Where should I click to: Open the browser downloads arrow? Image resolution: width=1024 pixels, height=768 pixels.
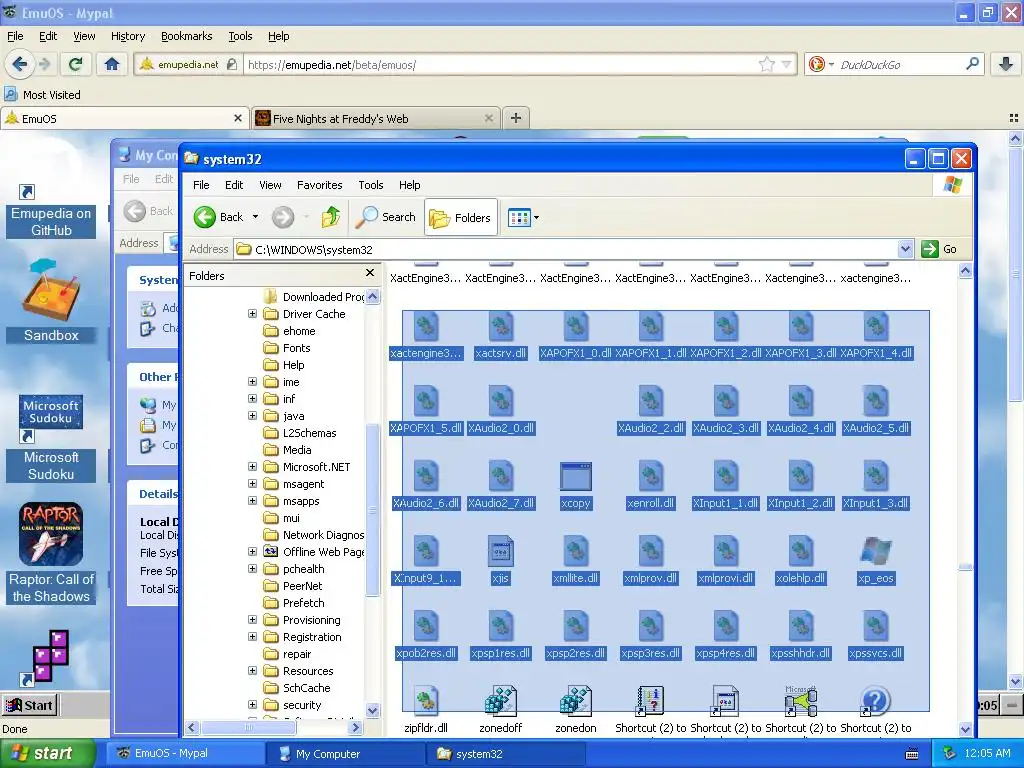coord(1006,64)
